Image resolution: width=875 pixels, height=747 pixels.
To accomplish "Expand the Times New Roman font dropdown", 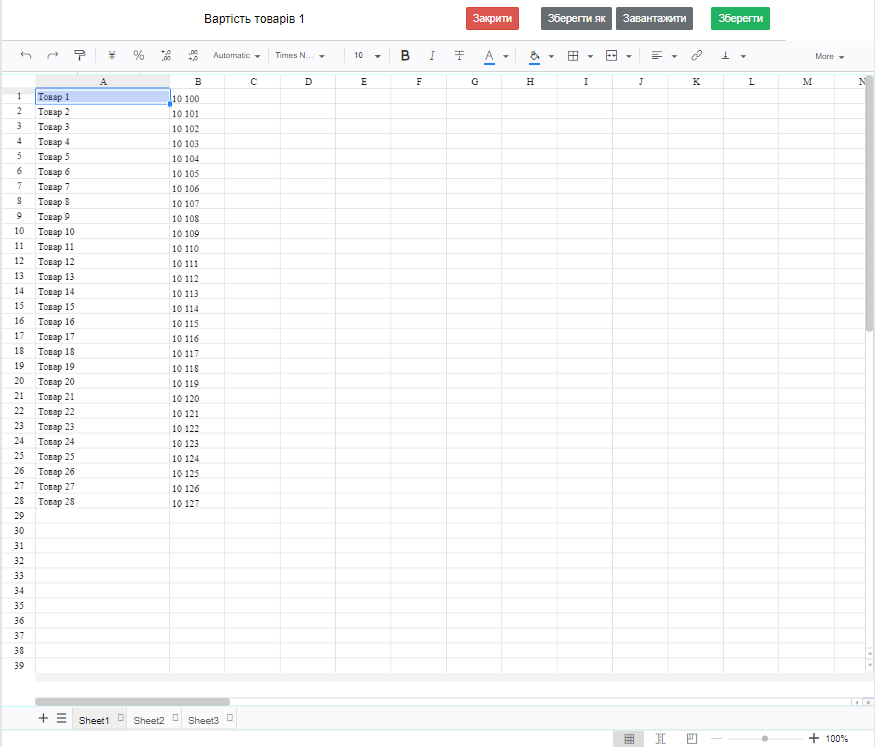I will click(x=300, y=56).
